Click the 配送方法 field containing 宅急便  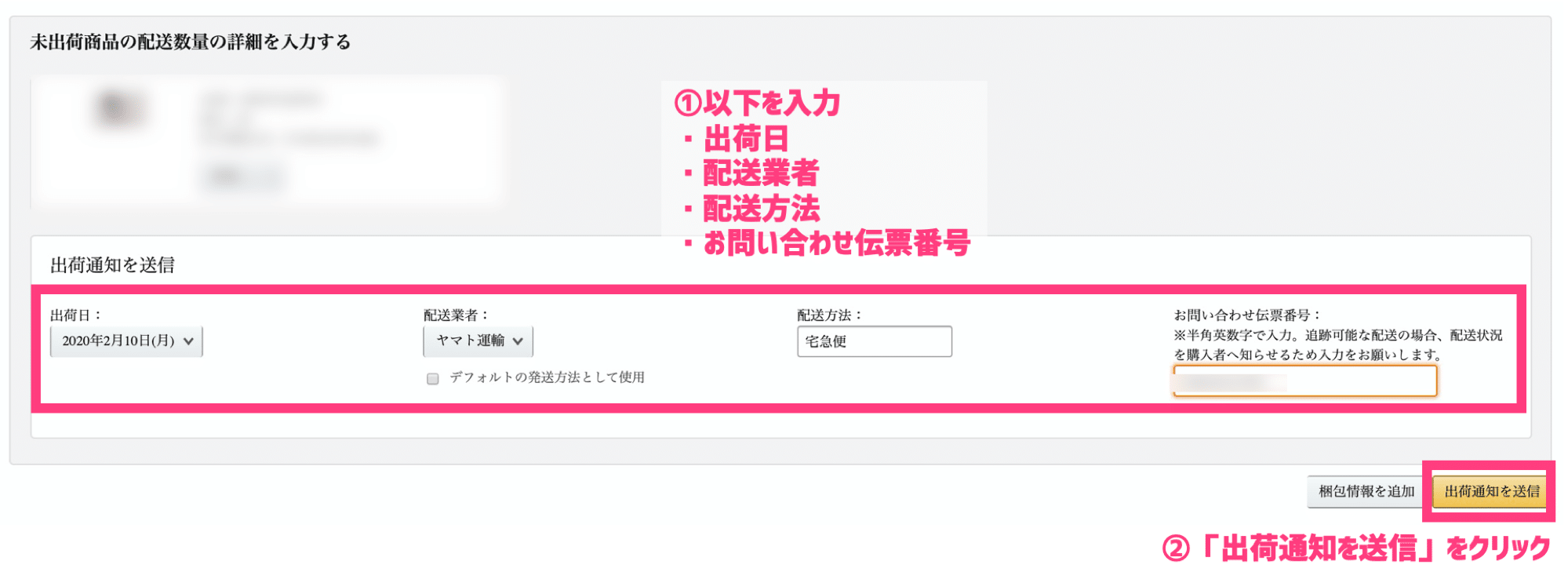pyautogui.click(x=875, y=341)
